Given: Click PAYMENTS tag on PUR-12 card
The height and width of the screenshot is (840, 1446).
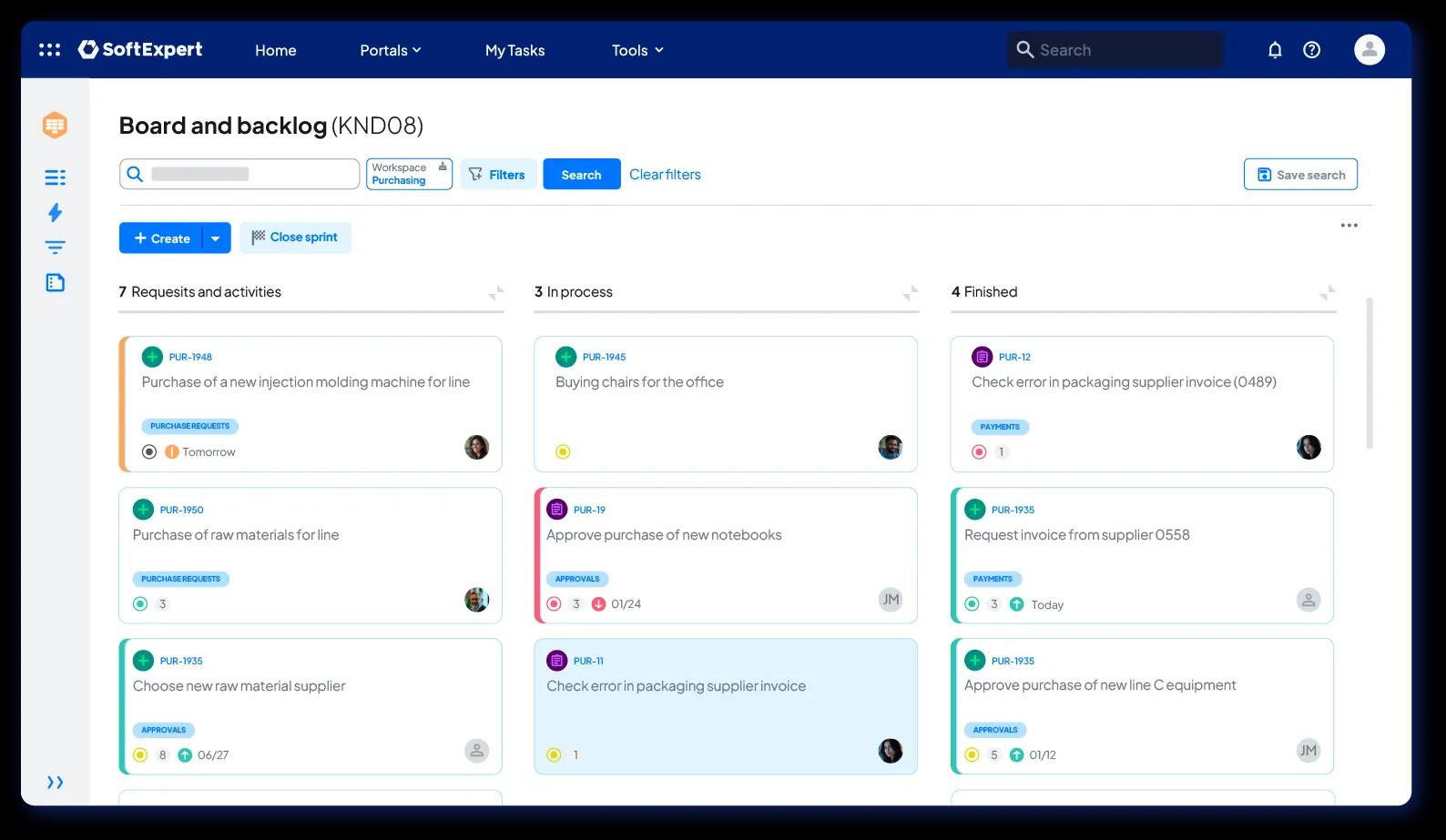Looking at the screenshot, I should pos(1000,427).
